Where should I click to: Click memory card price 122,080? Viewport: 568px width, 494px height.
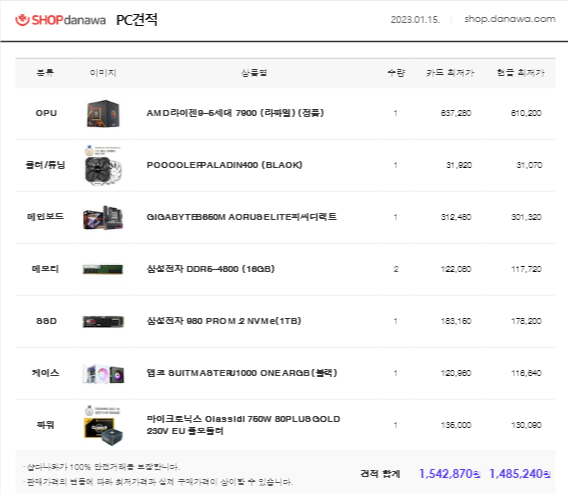point(456,269)
